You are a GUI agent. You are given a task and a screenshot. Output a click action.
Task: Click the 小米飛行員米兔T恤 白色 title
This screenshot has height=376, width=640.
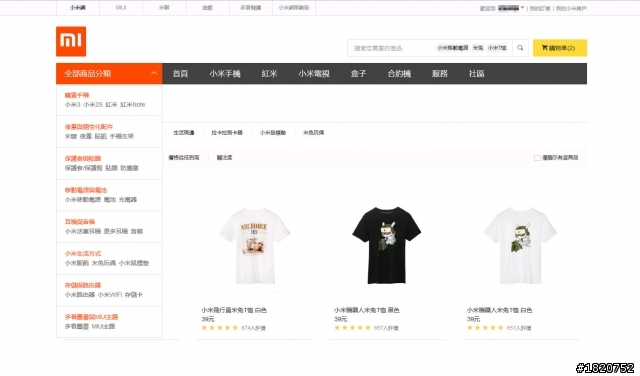(234, 310)
